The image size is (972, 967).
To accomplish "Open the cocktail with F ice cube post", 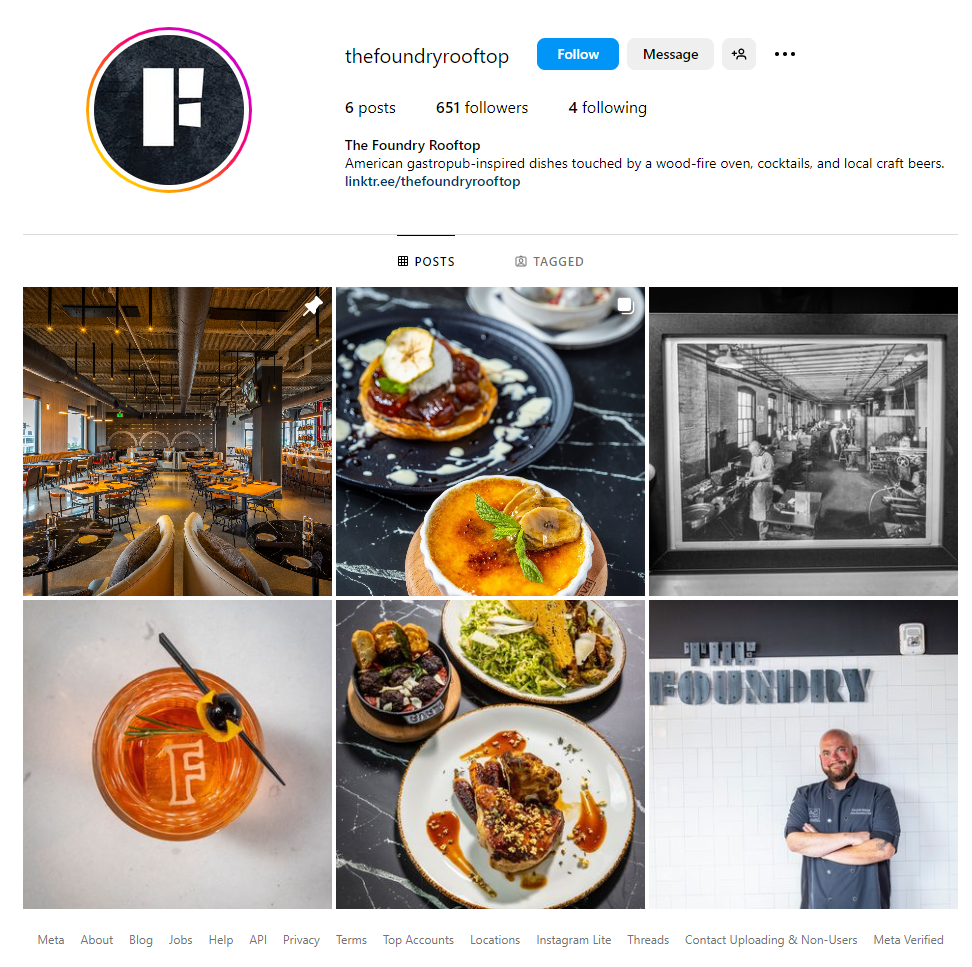I will [177, 754].
